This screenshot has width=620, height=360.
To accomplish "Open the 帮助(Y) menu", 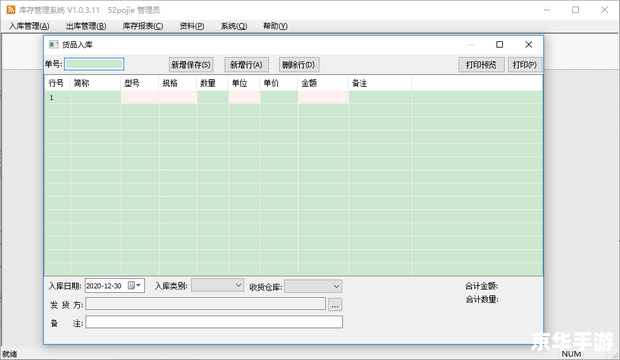I will tap(275, 26).
